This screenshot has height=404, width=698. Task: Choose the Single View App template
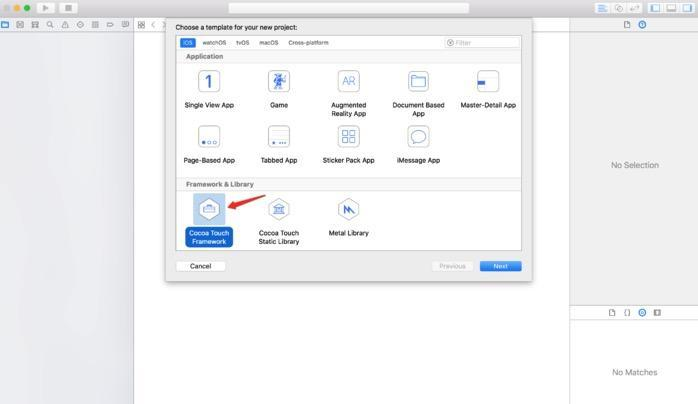coord(209,89)
